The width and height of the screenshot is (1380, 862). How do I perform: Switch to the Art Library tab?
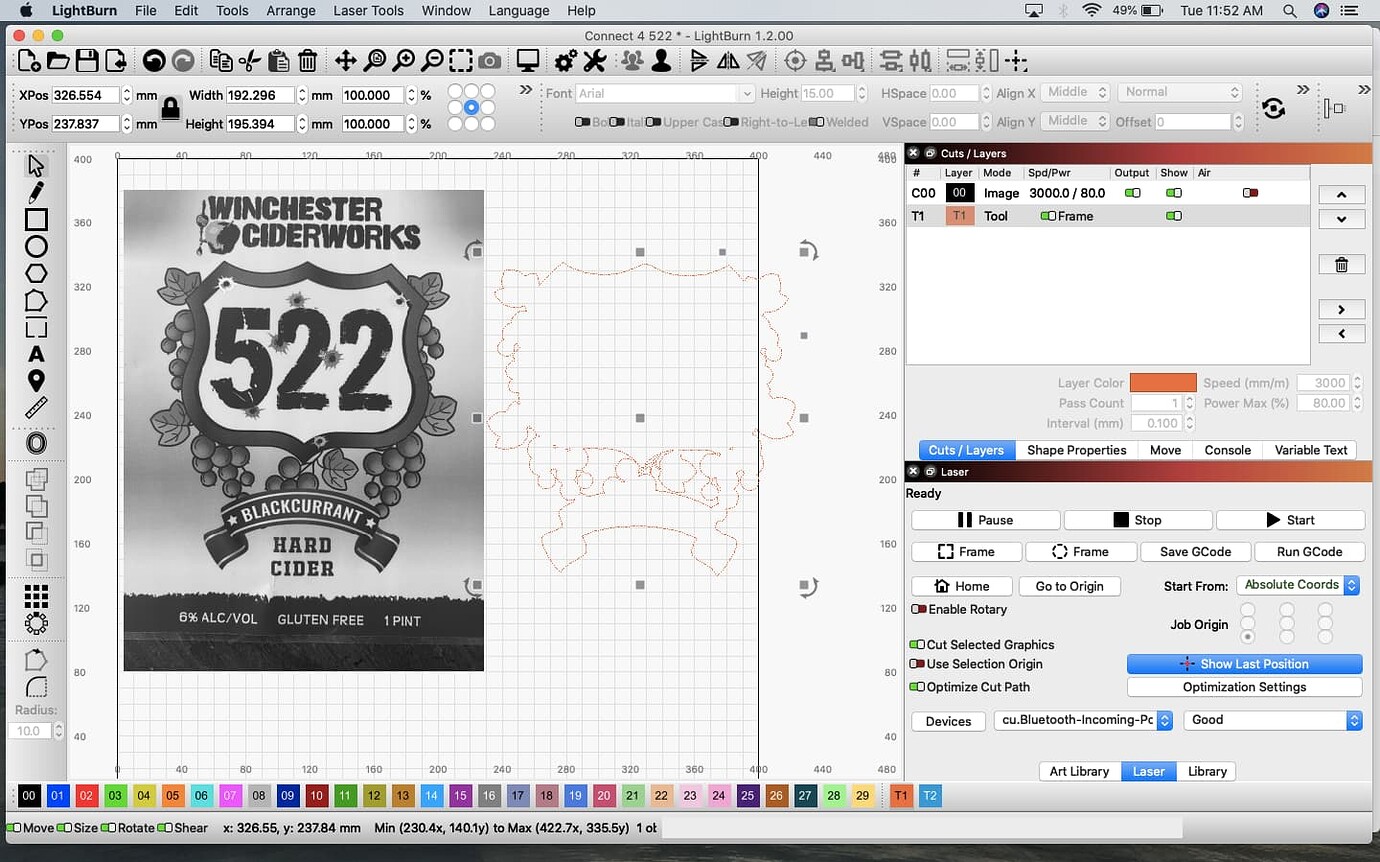[1079, 771]
